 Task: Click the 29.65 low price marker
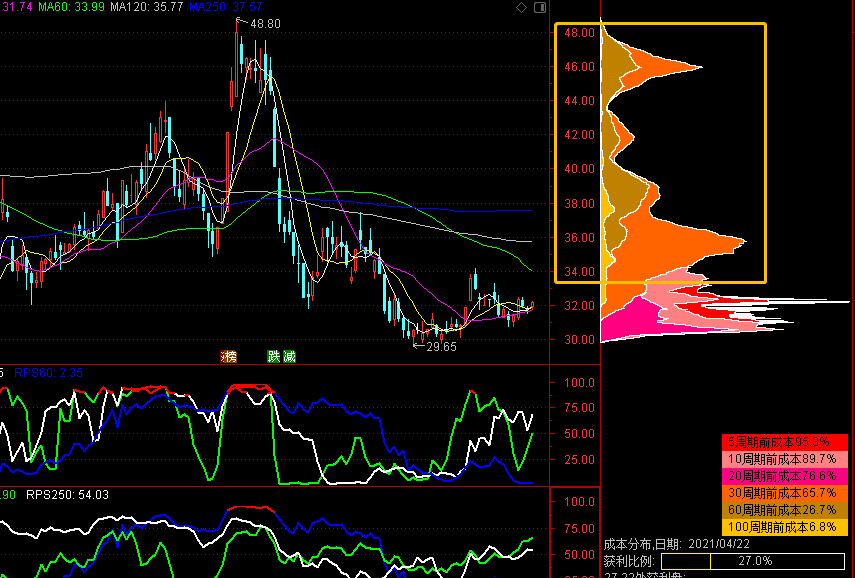(435, 347)
